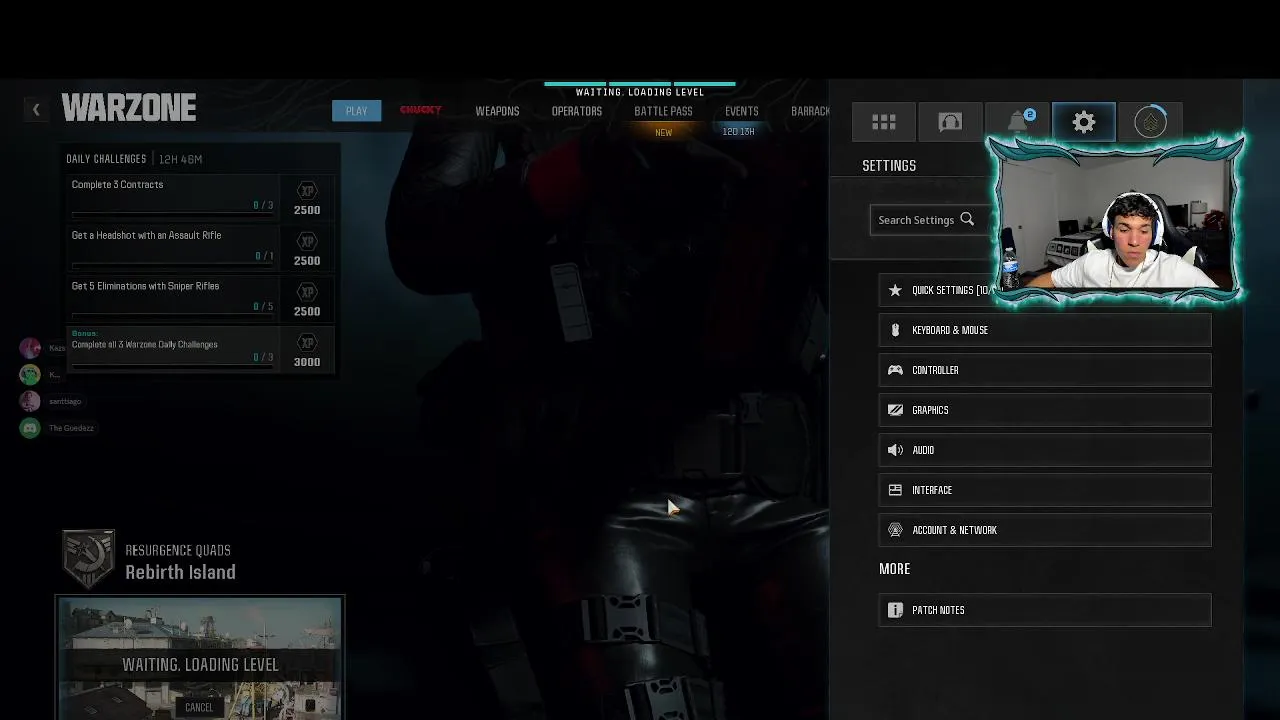Switch to the BARRACKS tab
Image resolution: width=1280 pixels, height=720 pixels.
810,111
